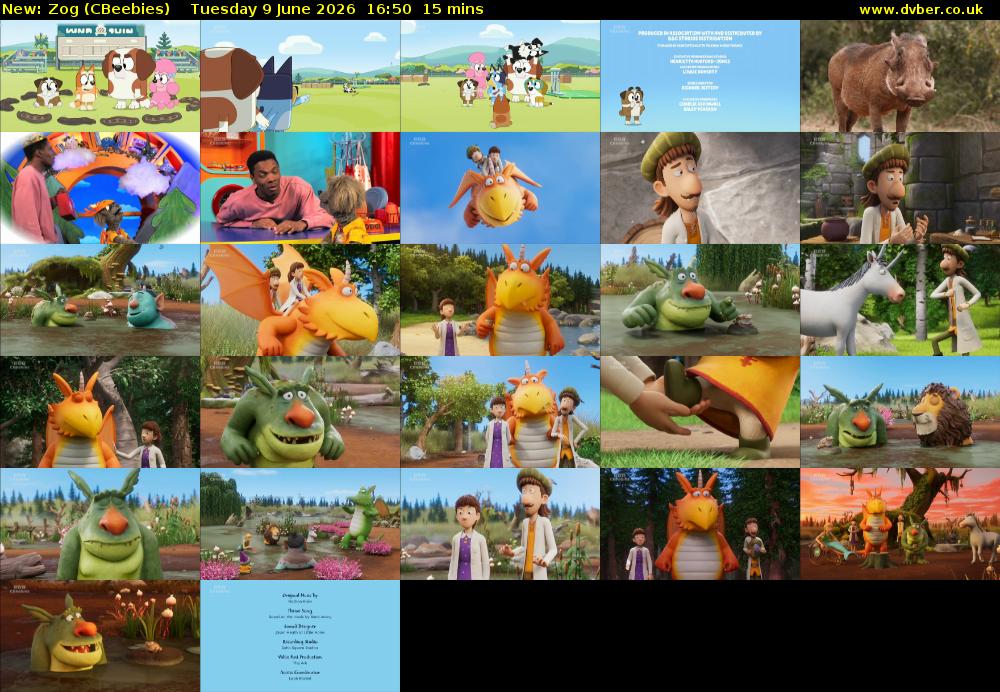Open the man in green hat by rock thumbnail

700,188
